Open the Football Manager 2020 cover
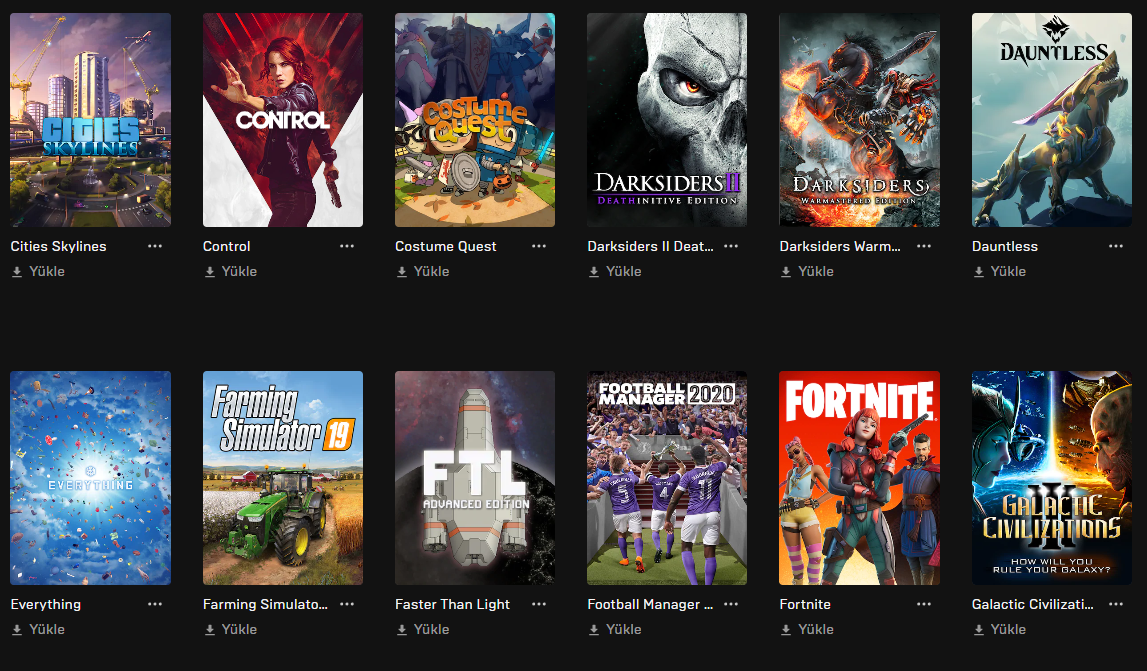The height and width of the screenshot is (671, 1147). pyautogui.click(x=667, y=478)
